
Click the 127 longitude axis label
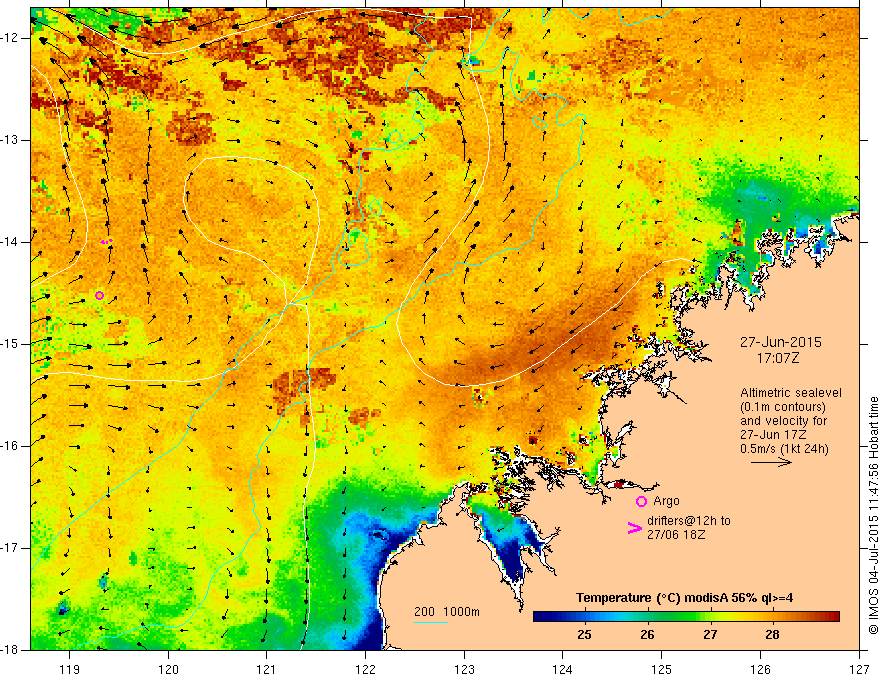tap(859, 669)
